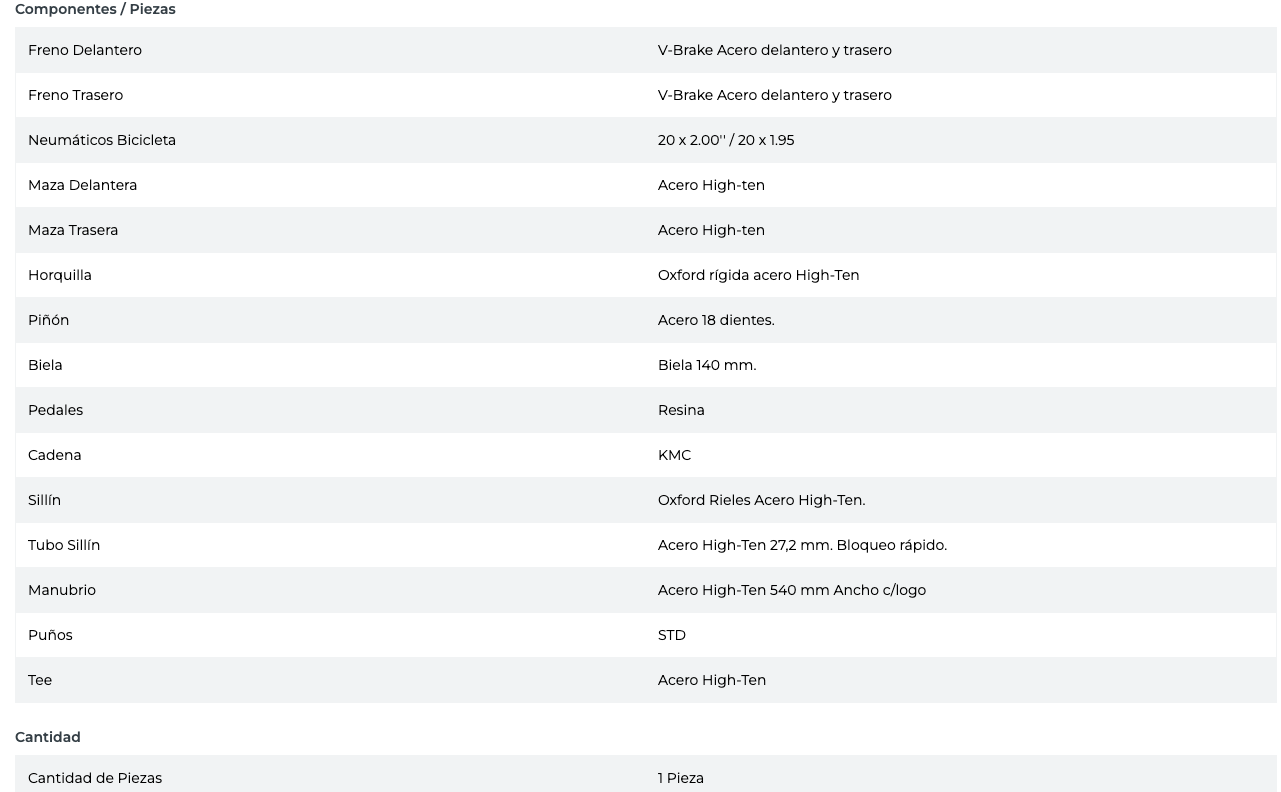The width and height of the screenshot is (1281, 792).
Task: Click the KMC chain value
Action: click(674, 455)
